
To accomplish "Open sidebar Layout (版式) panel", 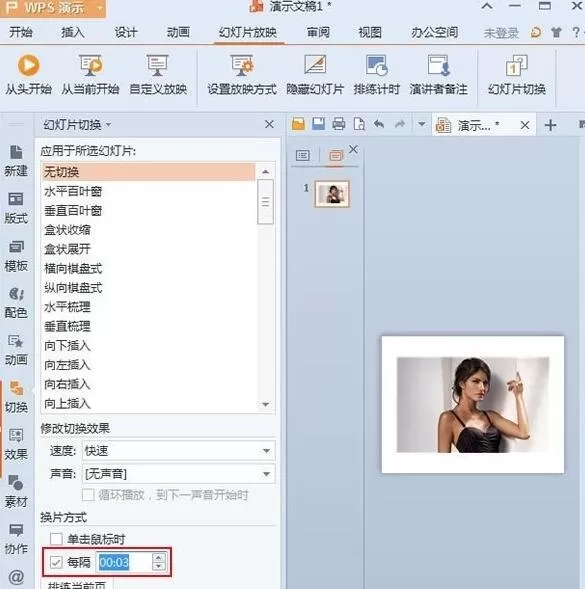I will pyautogui.click(x=16, y=208).
